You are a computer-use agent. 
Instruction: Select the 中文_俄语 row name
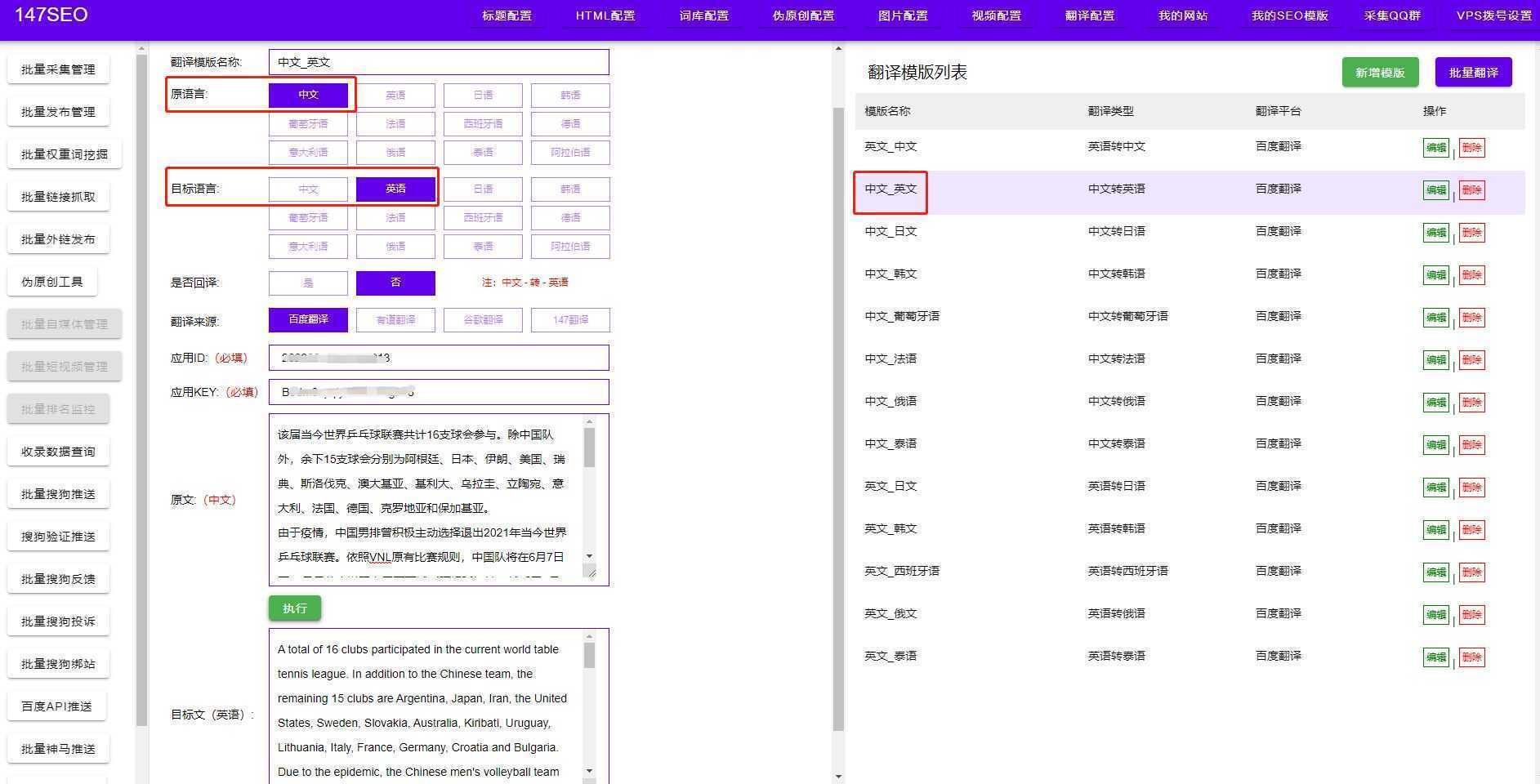891,401
